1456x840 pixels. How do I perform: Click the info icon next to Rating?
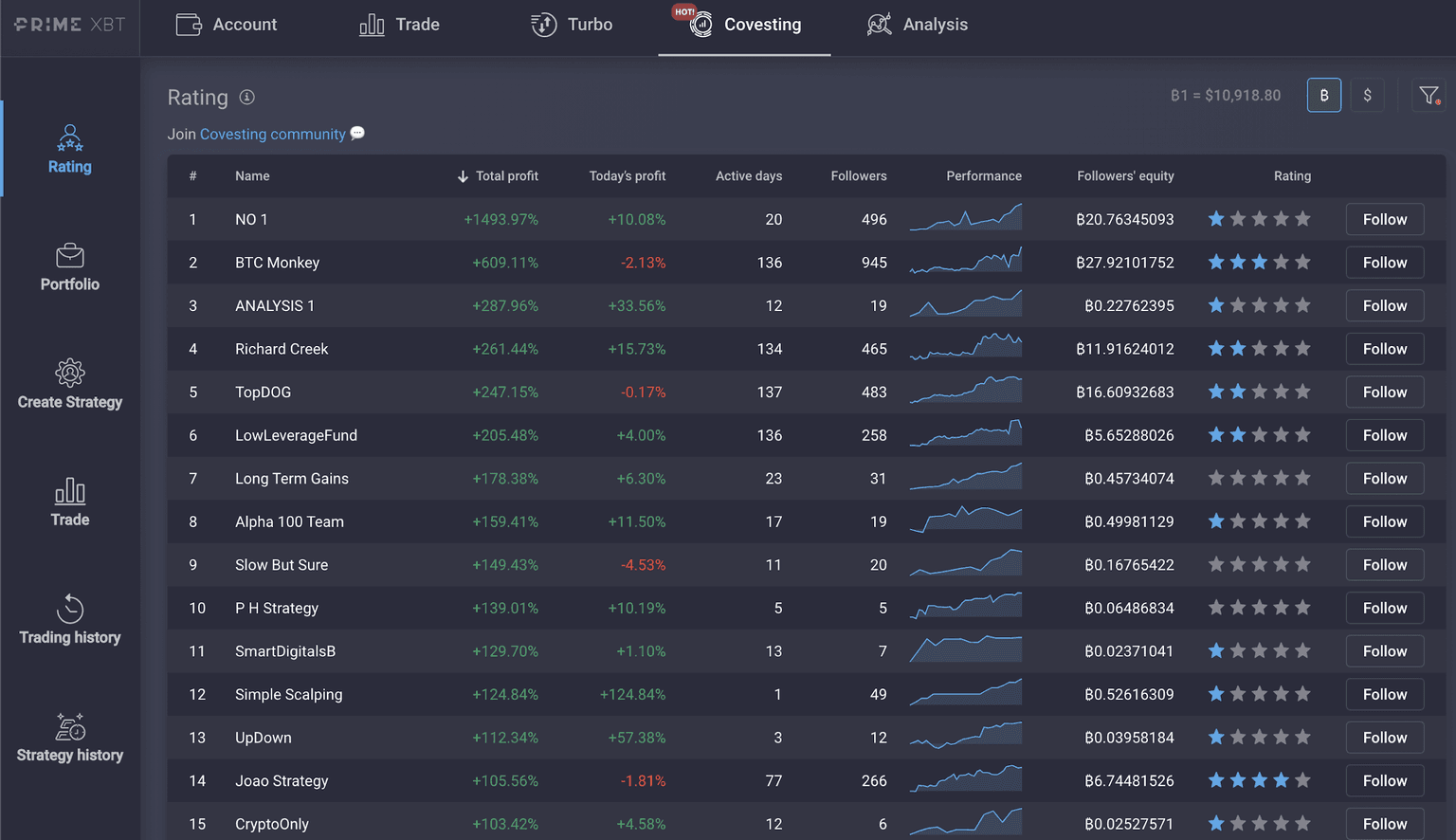coord(246,97)
